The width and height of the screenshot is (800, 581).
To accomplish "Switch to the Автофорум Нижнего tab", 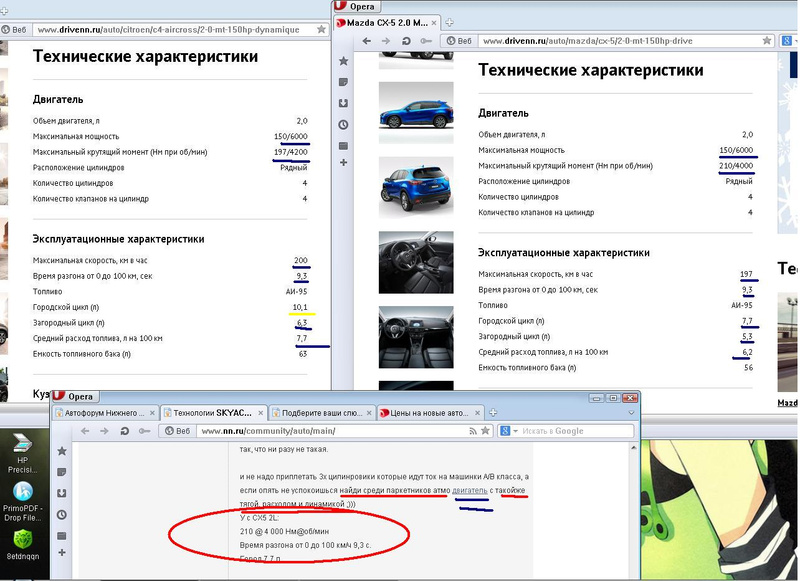I will tap(105, 413).
